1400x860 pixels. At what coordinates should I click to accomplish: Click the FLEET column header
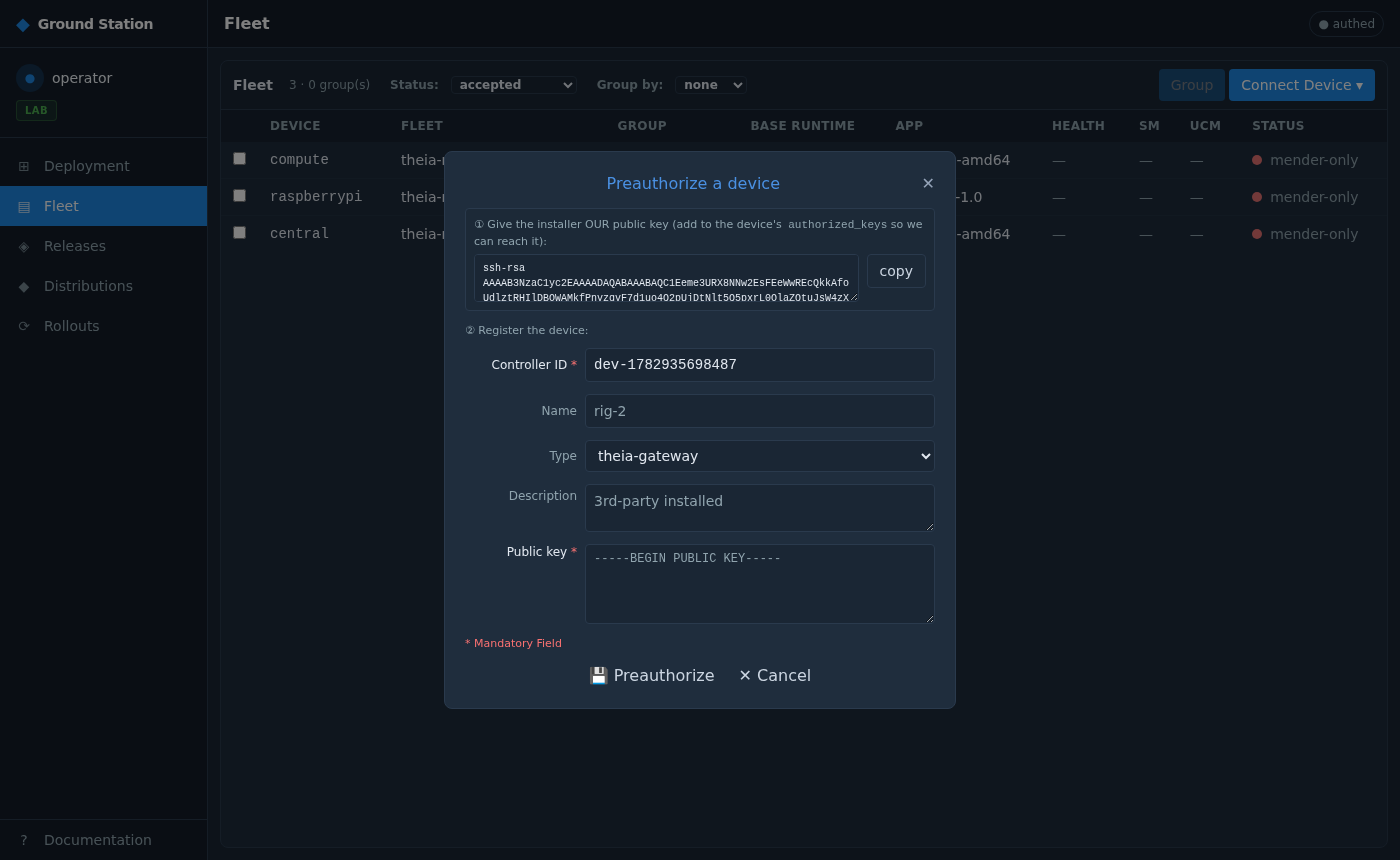tap(422, 126)
